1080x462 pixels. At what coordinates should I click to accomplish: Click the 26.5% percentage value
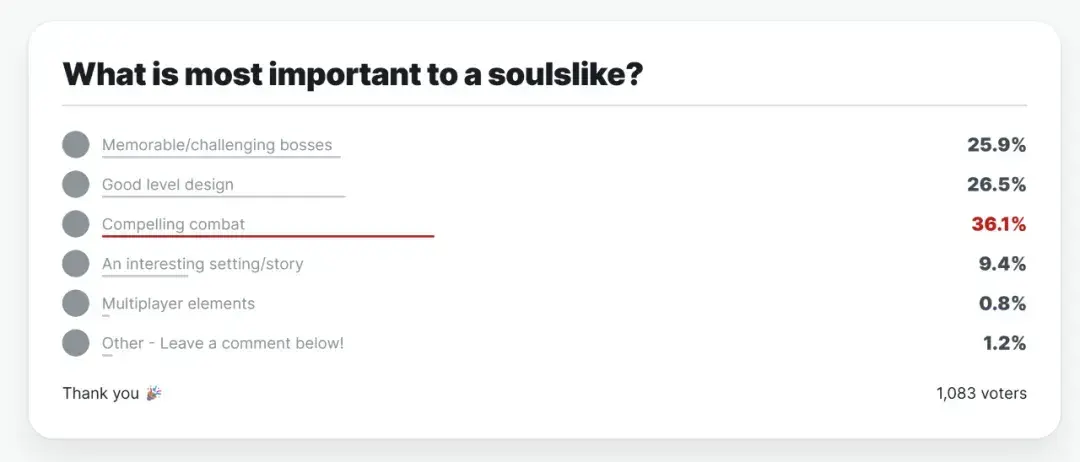coord(997,185)
